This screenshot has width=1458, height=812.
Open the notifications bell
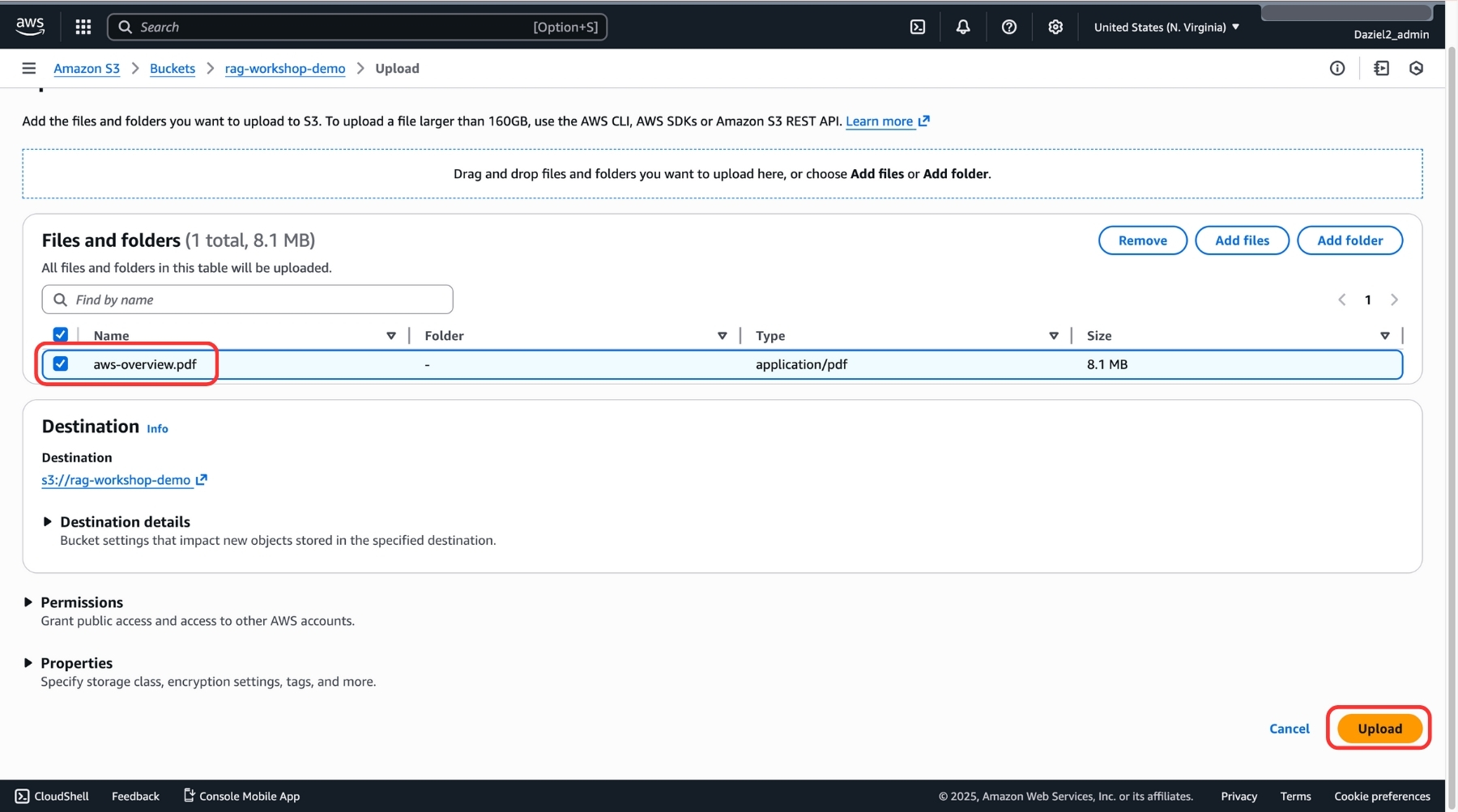coord(962,27)
